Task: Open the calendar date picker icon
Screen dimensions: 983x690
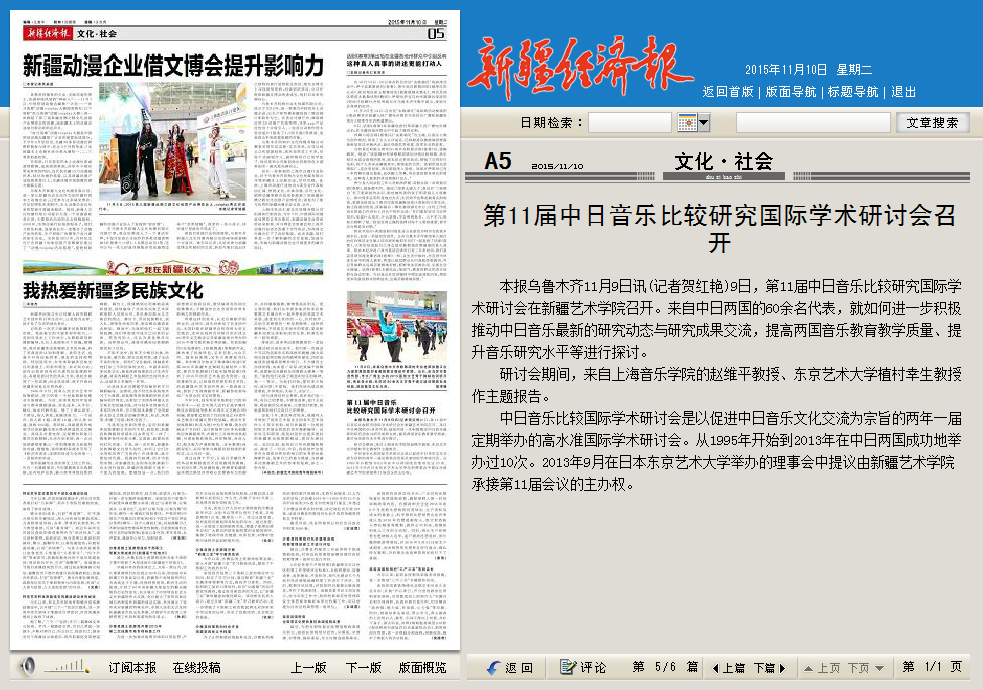Action: tap(688, 123)
